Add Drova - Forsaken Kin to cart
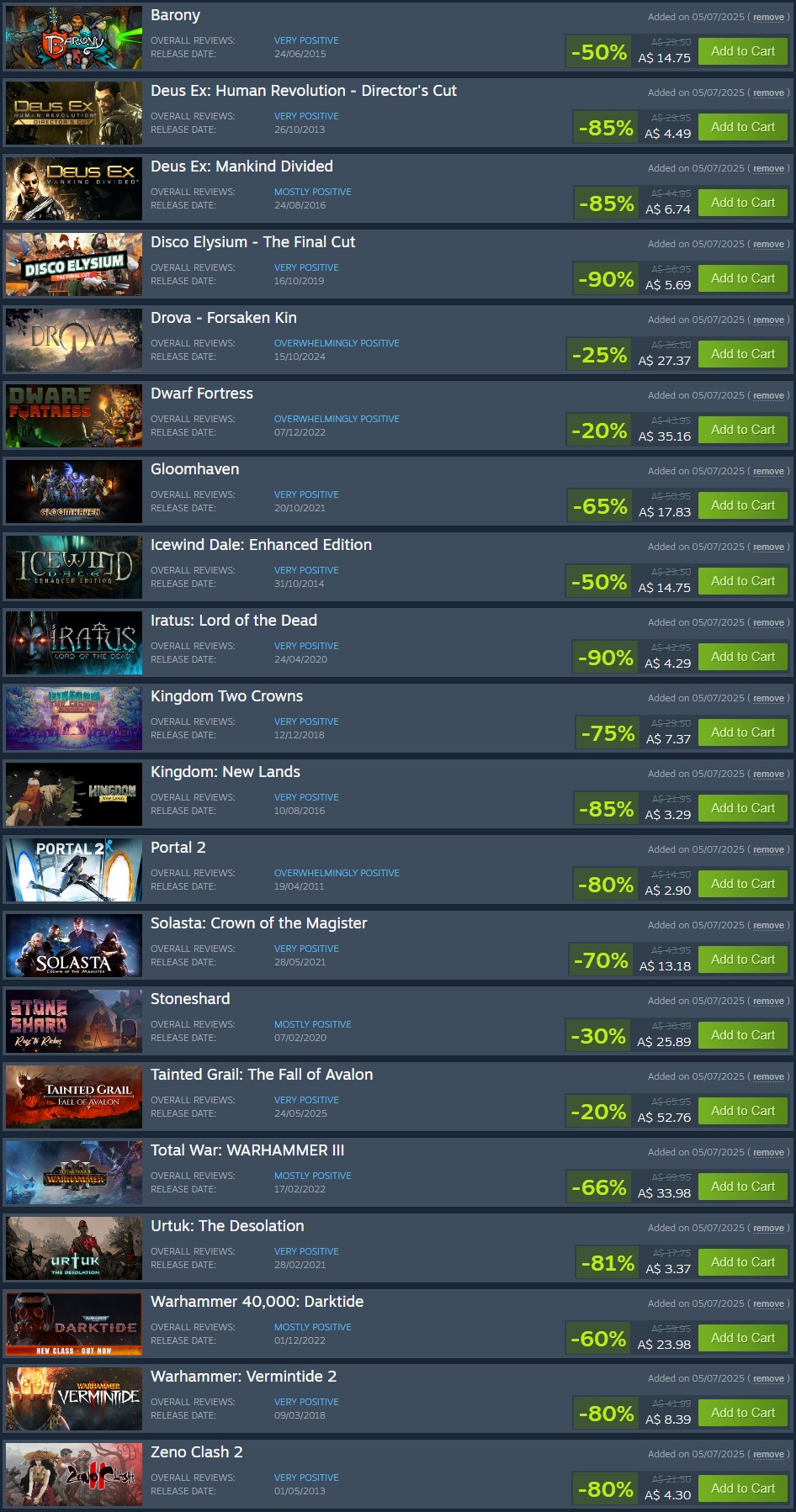Image resolution: width=796 pixels, height=1512 pixels. pyautogui.click(x=743, y=354)
